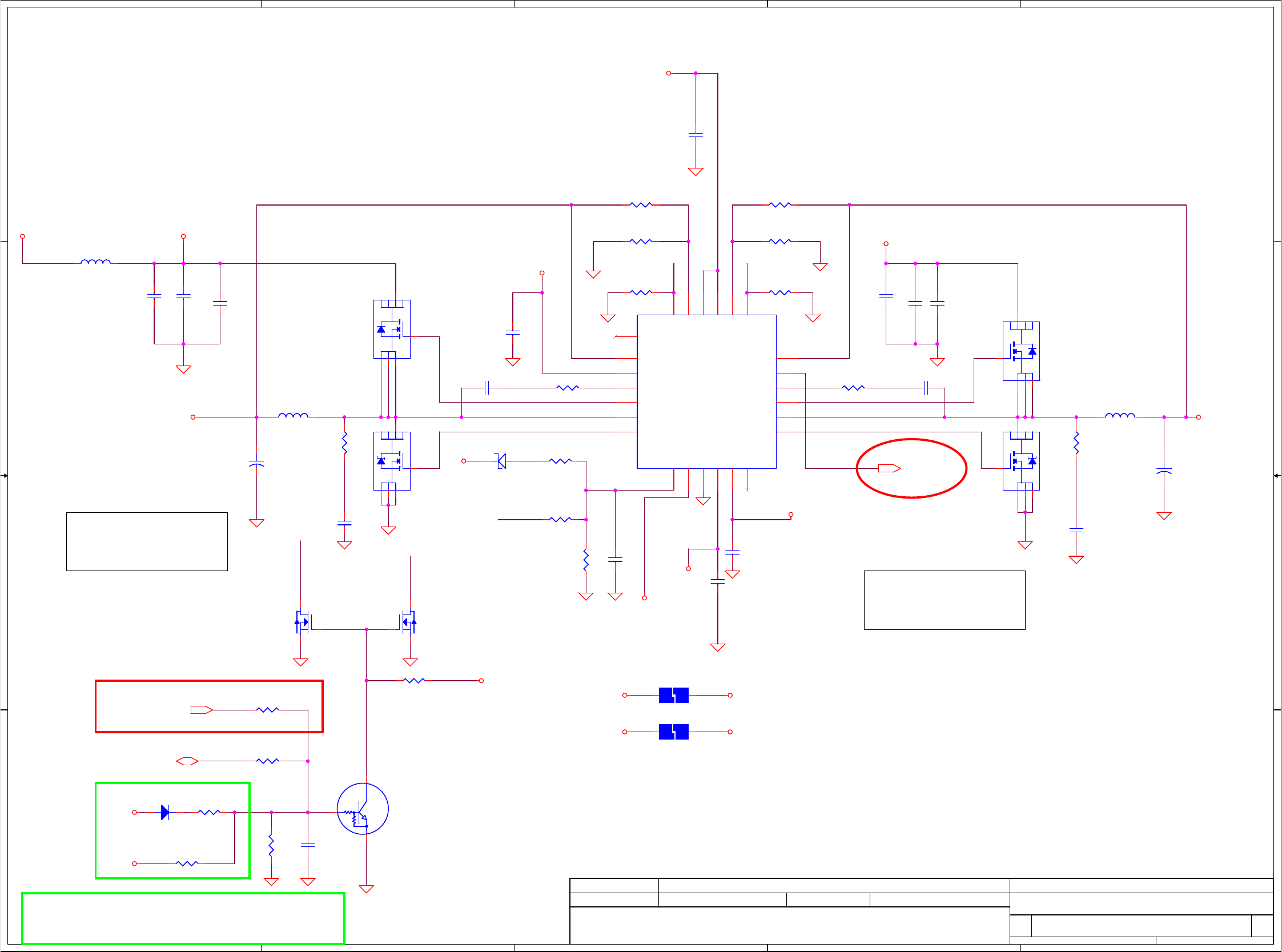The width and height of the screenshot is (1282, 952).
Task: Select the large central IC rectangle
Action: tap(706, 391)
